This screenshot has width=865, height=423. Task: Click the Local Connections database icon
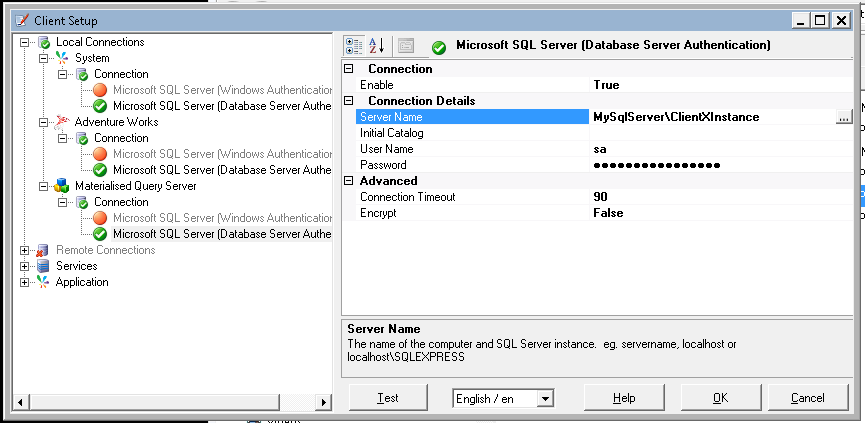pyautogui.click(x=44, y=42)
